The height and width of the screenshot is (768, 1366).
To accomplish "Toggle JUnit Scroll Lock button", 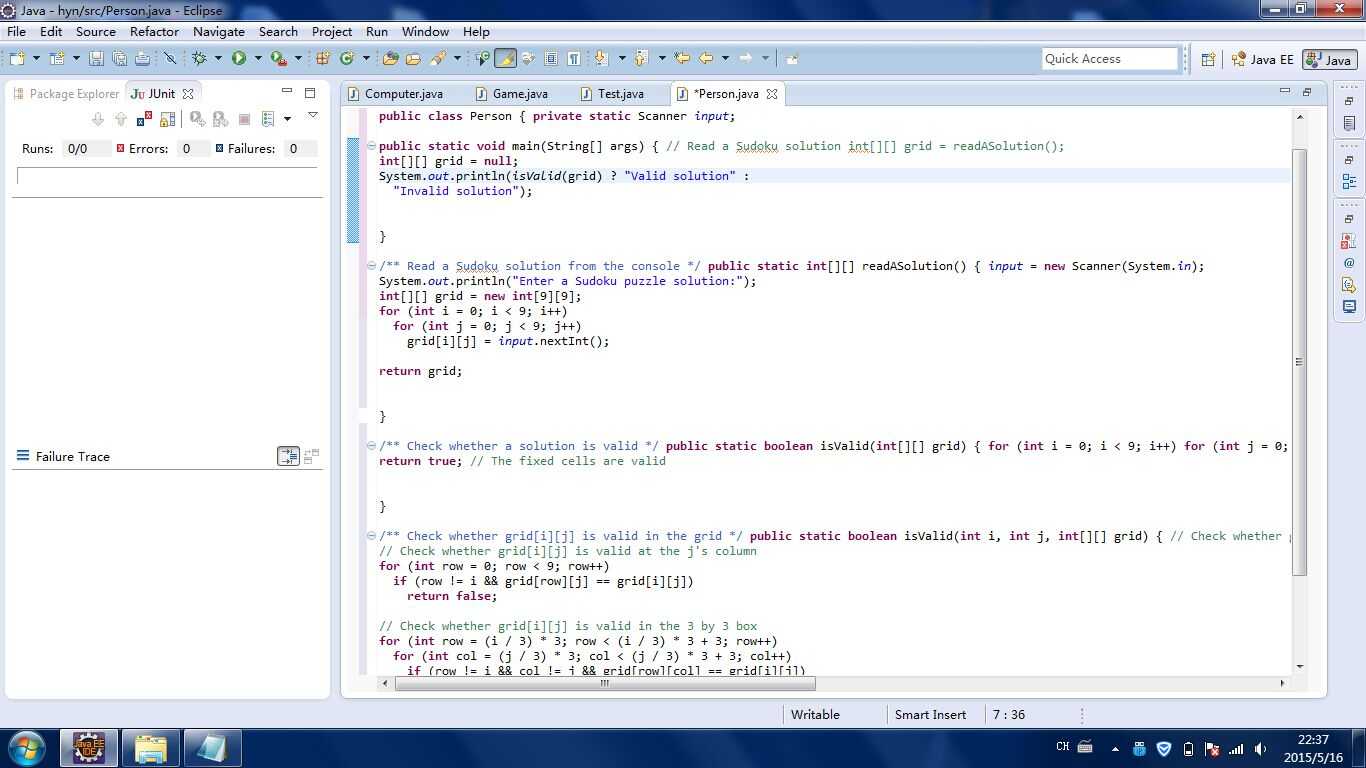I will click(x=167, y=119).
